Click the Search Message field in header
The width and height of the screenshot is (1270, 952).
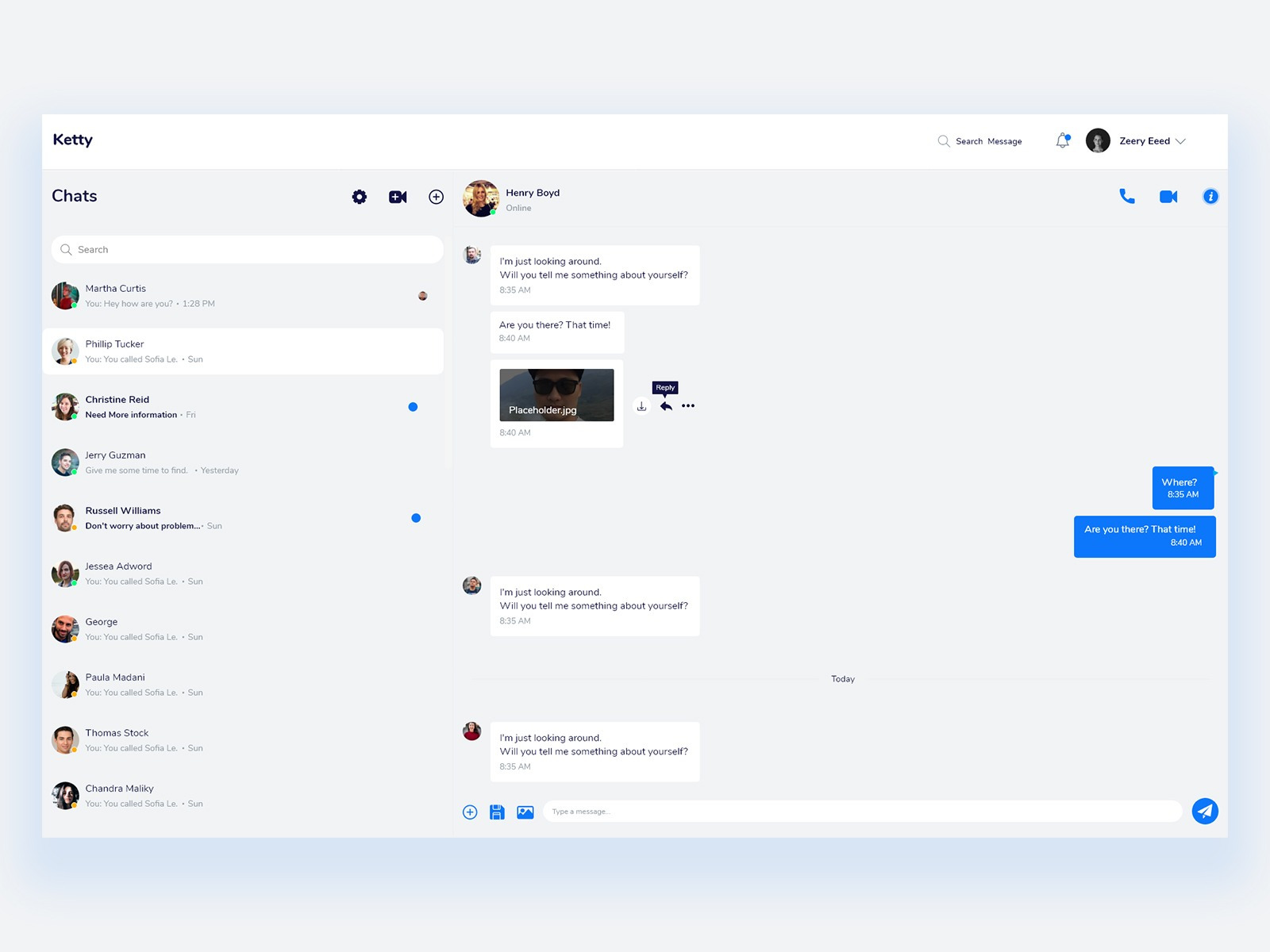[987, 141]
